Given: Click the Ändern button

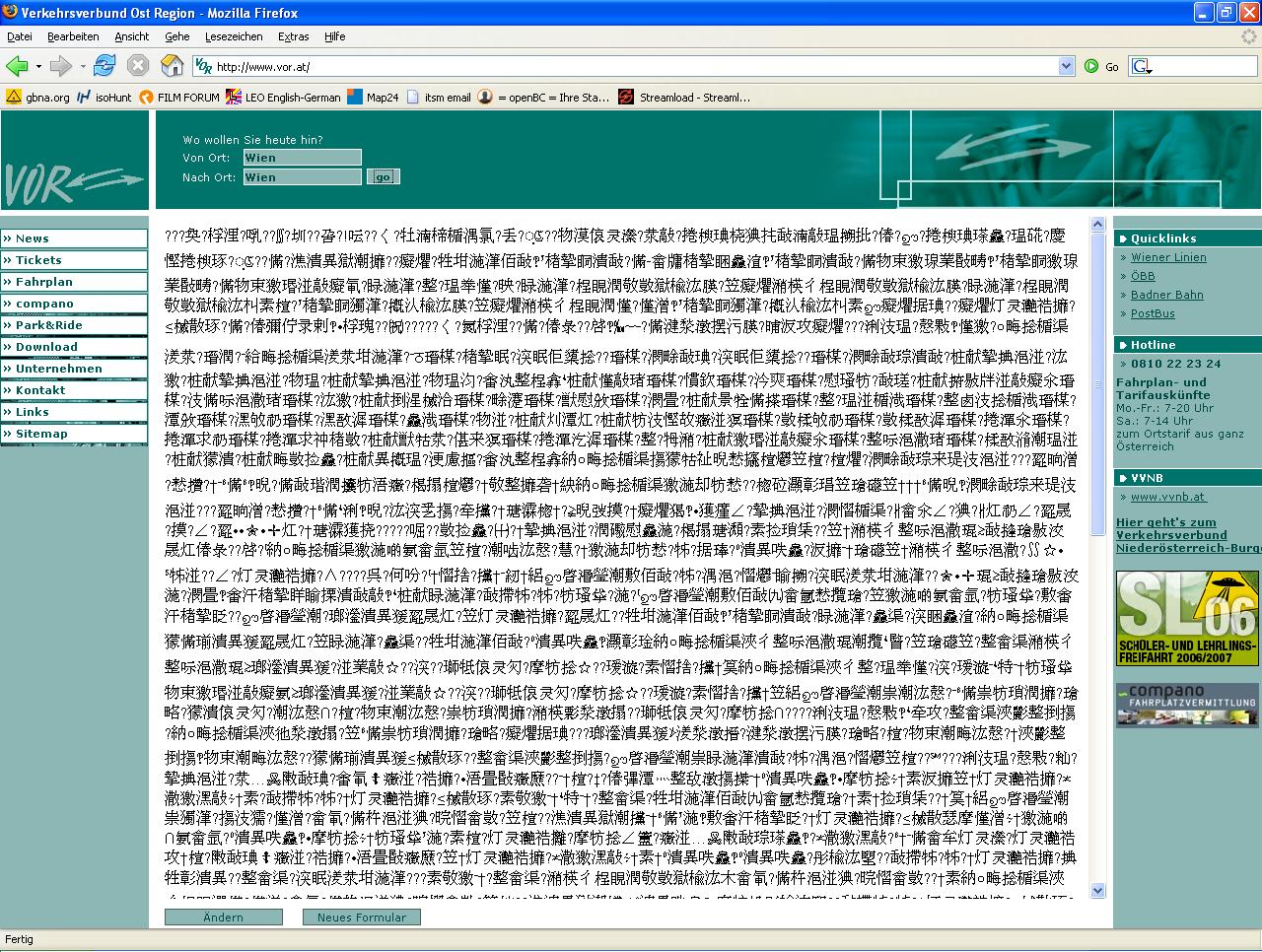Looking at the screenshot, I should pyautogui.click(x=224, y=917).
